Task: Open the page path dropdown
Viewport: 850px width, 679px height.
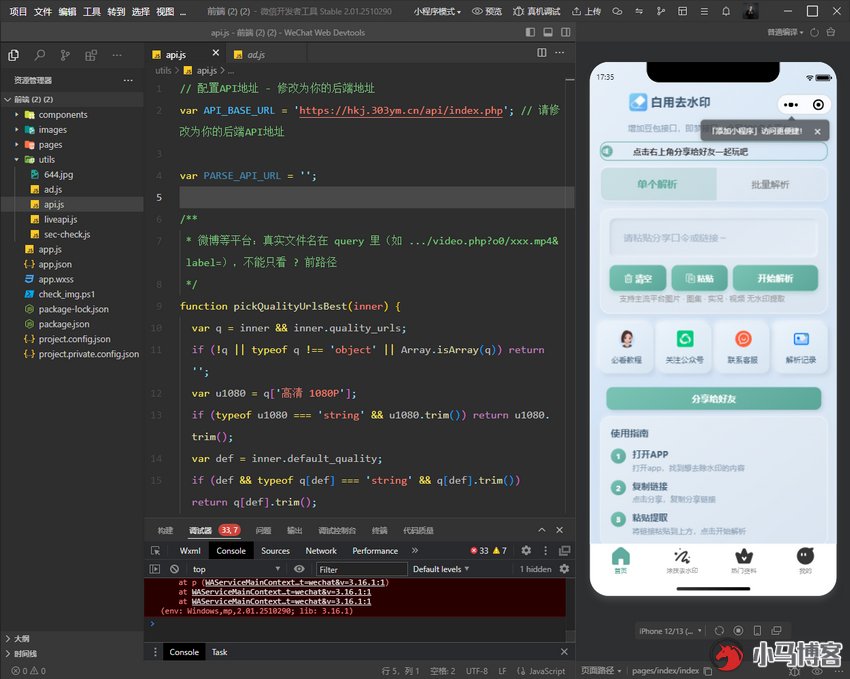Action: pyautogui.click(x=601, y=671)
